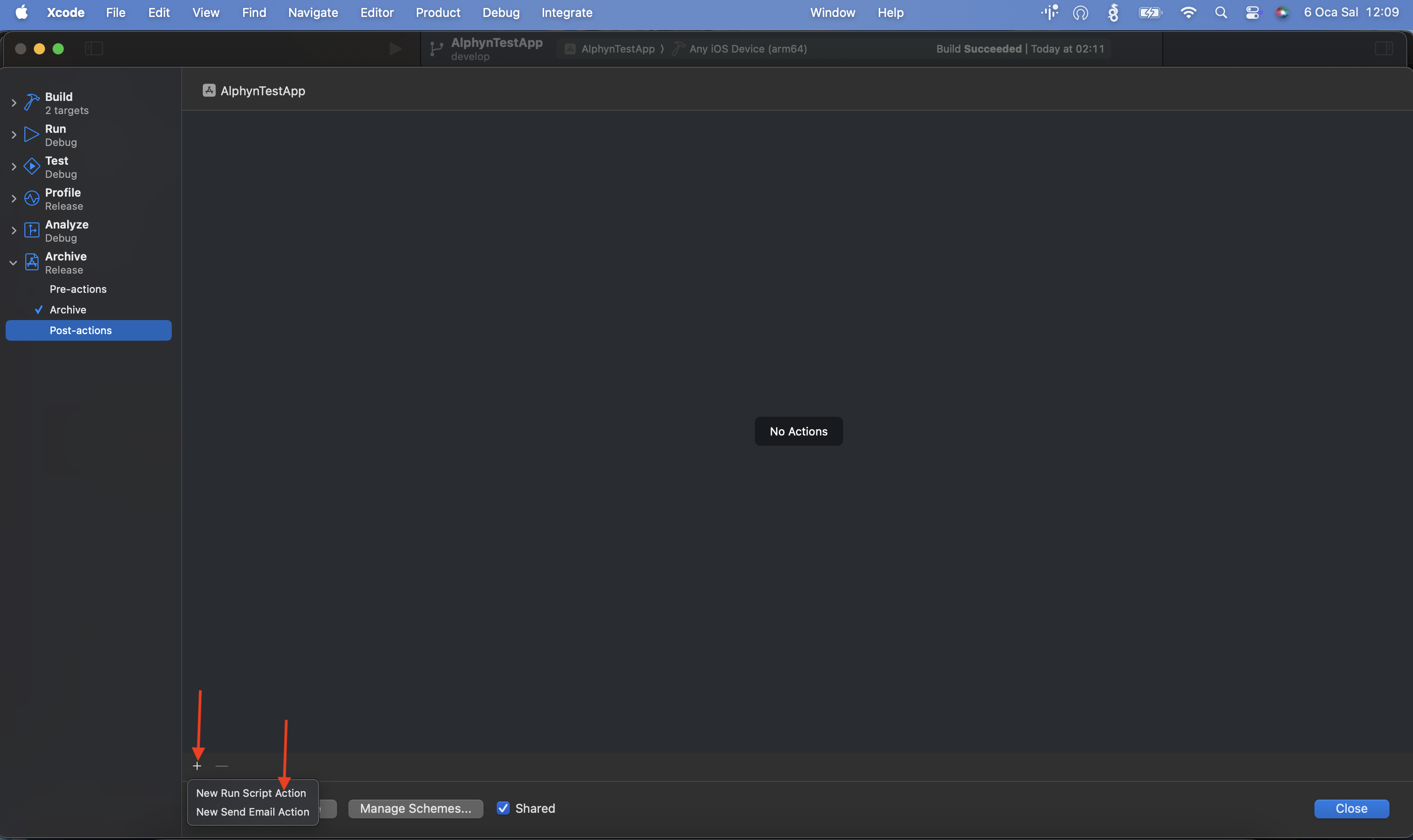The image size is (1413, 840).
Task: Expand the Analyze action disclosure arrow
Action: click(14, 230)
